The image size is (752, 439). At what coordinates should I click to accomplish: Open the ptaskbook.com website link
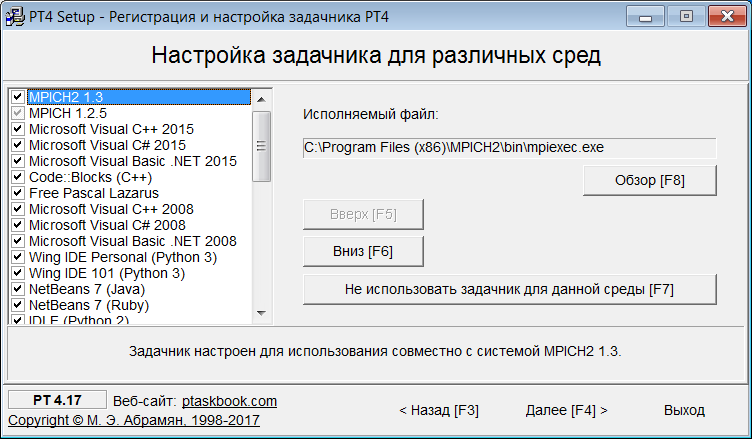click(x=229, y=401)
